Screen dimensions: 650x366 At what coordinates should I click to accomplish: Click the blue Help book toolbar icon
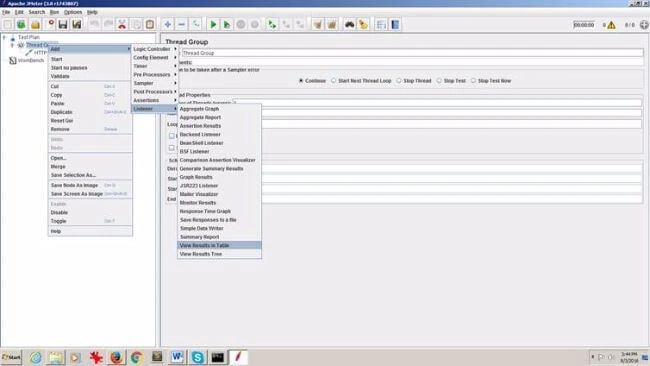coord(395,24)
